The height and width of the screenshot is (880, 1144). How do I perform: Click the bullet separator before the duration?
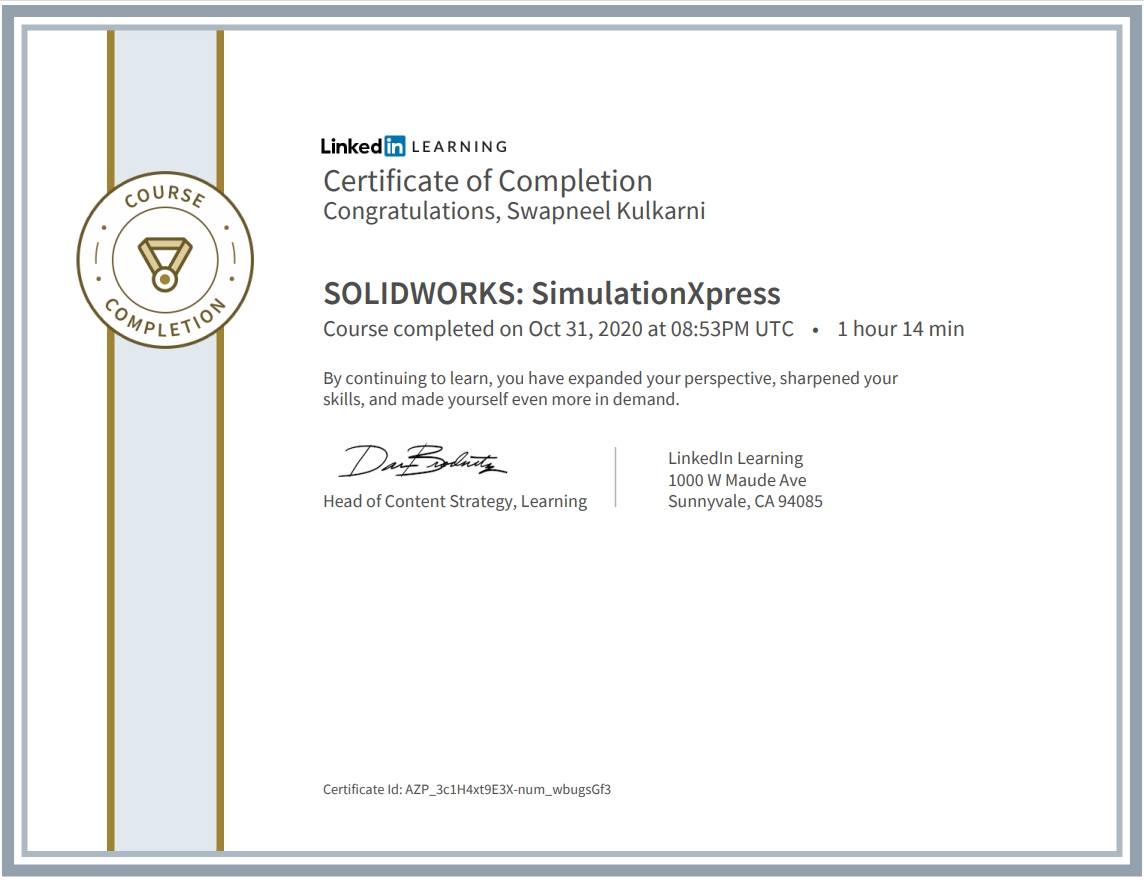coord(816,329)
